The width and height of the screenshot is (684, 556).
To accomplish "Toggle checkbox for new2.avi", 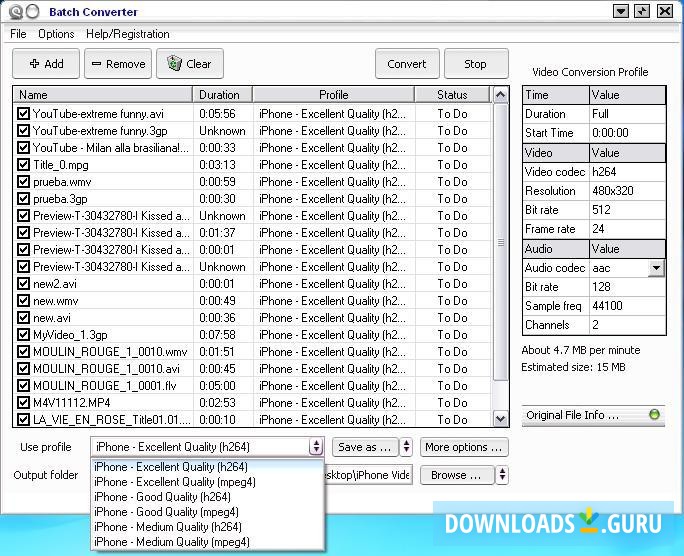I will coord(23,284).
